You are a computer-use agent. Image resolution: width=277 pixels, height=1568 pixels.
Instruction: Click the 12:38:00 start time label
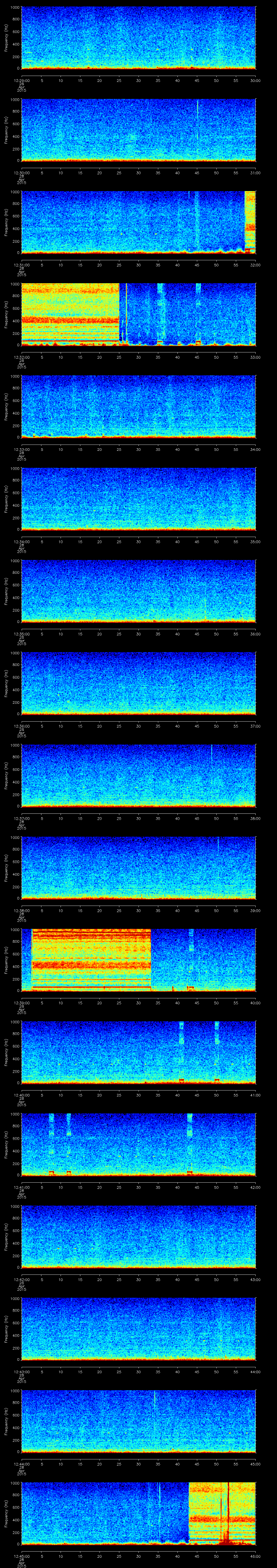point(21,910)
